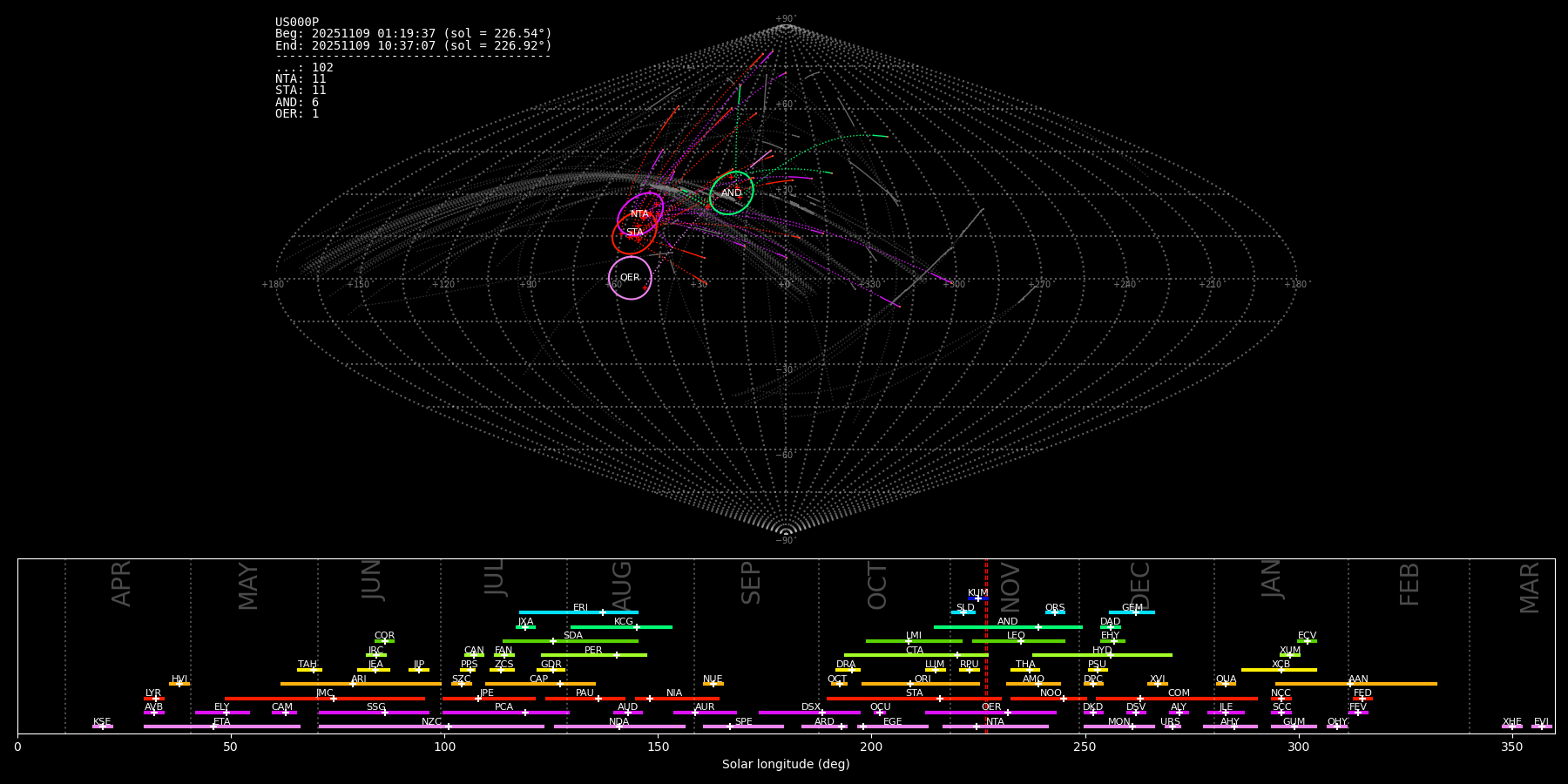Click the orange CAP shower bar

(x=540, y=684)
